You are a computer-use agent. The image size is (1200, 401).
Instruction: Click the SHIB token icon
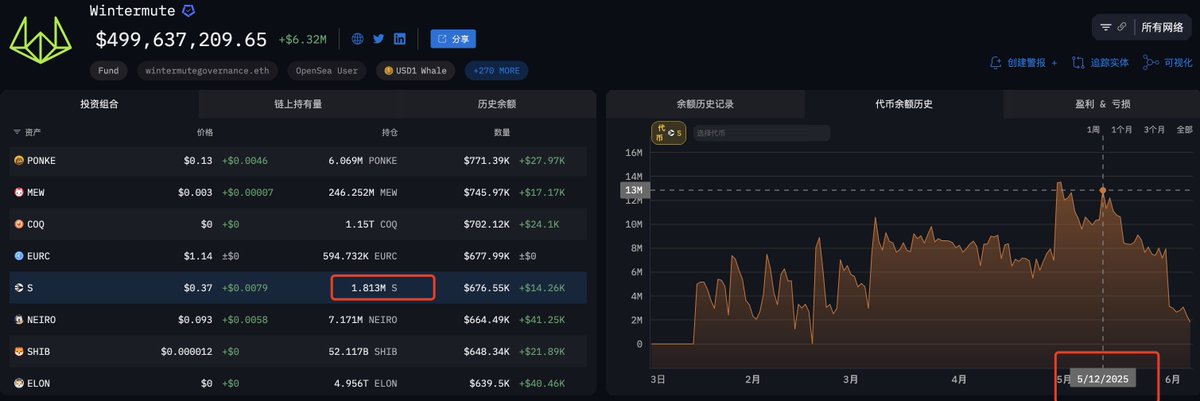(x=18, y=352)
